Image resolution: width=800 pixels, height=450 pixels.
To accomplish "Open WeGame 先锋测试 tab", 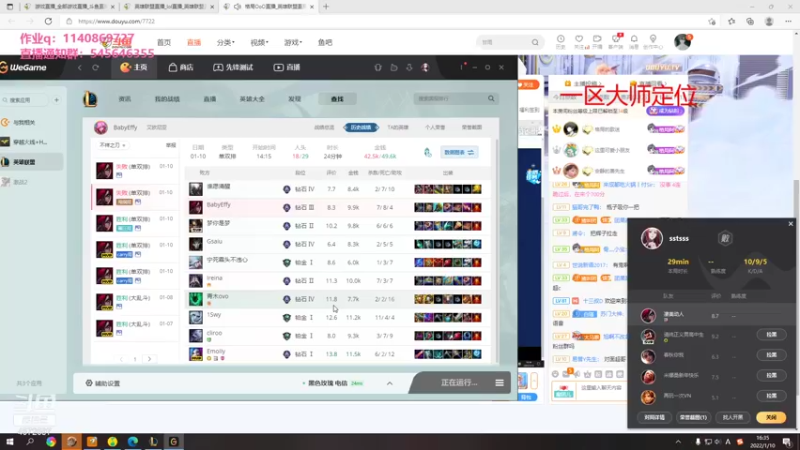I will [x=233, y=67].
